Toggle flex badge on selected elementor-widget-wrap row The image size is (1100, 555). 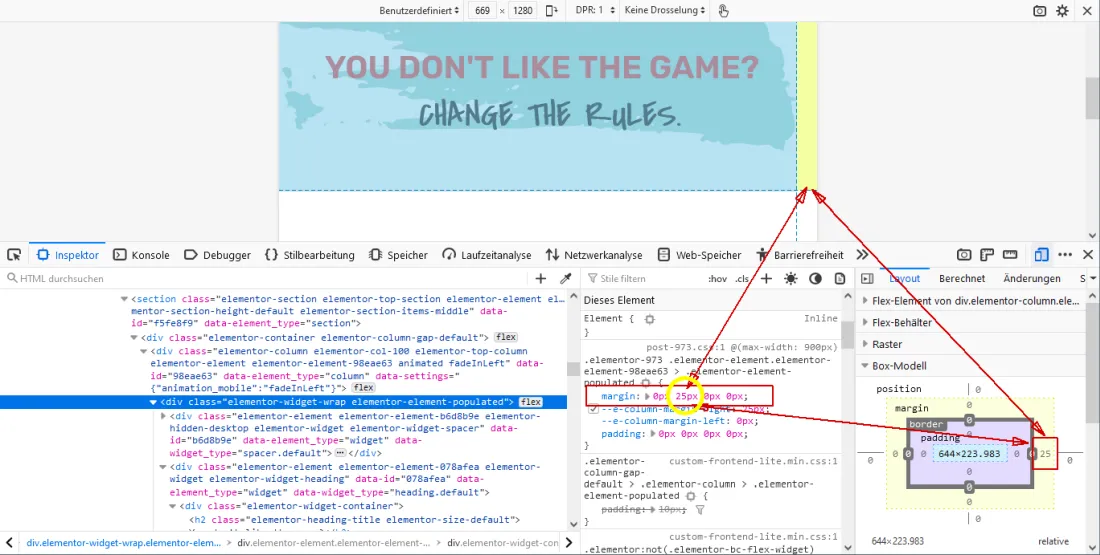coord(531,402)
